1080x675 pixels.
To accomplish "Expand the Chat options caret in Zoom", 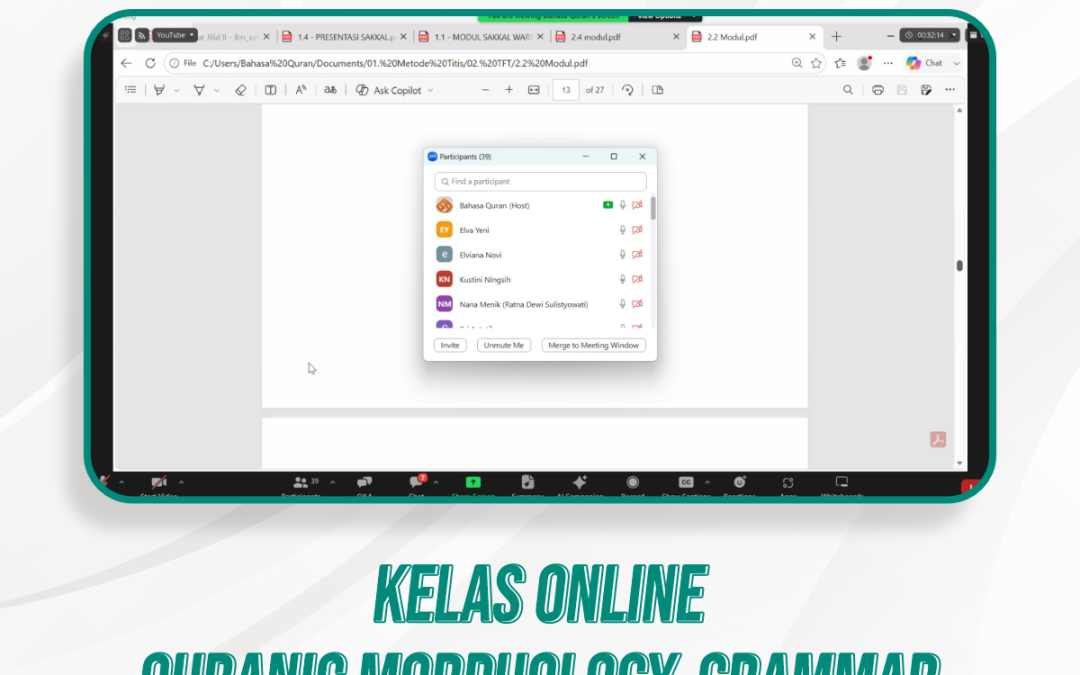I will click(x=435, y=482).
